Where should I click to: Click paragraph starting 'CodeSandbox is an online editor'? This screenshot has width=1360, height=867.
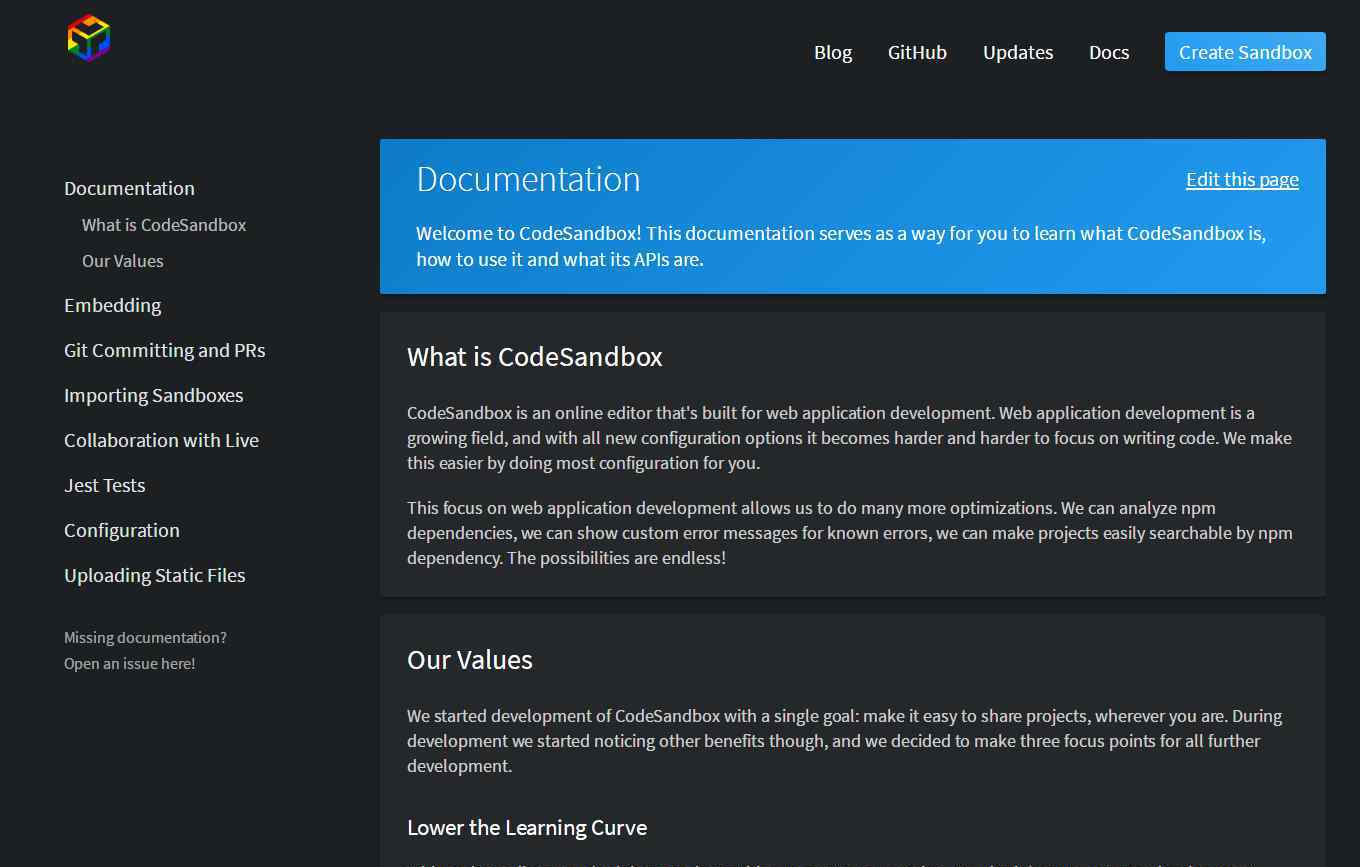tap(849, 438)
